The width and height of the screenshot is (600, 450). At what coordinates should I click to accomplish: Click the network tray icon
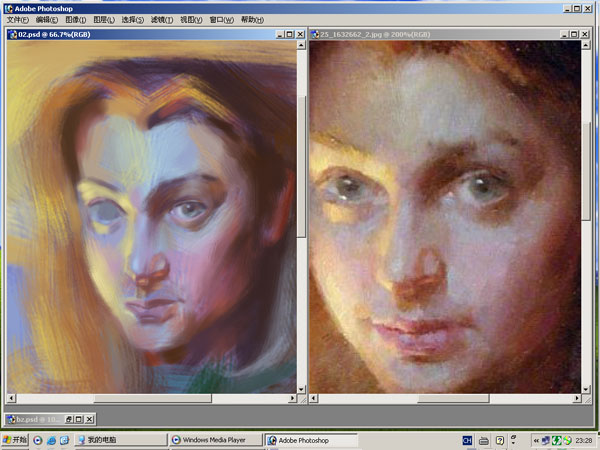tap(546, 440)
